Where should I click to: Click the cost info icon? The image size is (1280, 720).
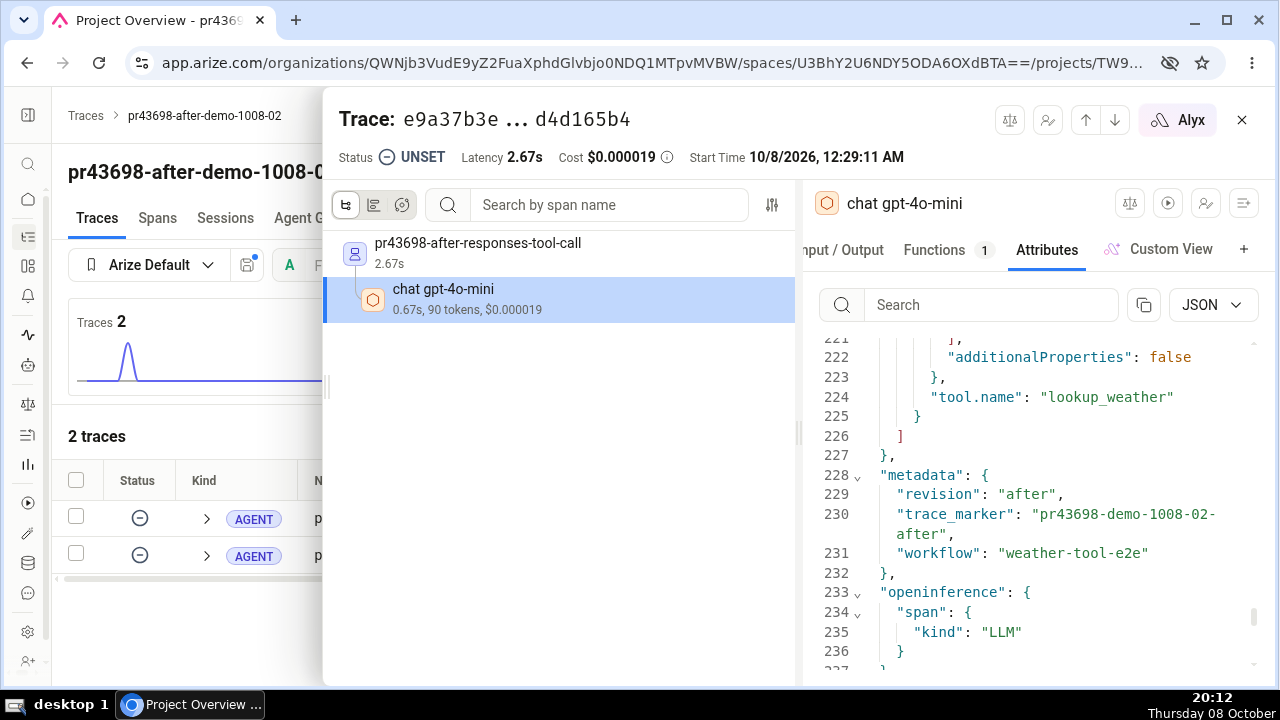coord(667,157)
